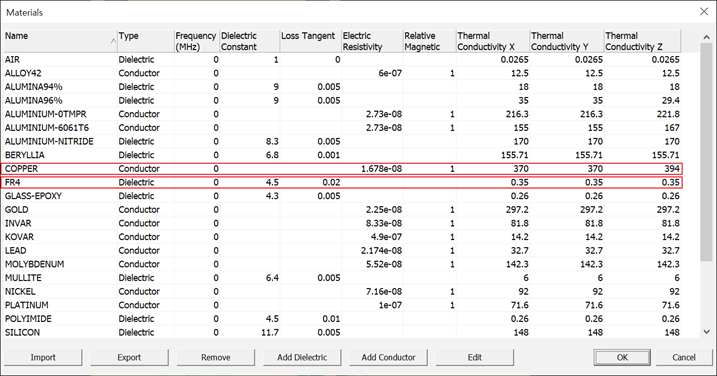This screenshot has width=717, height=376.
Task: Click the Dielectric Constant column header
Action: [x=250, y=41]
